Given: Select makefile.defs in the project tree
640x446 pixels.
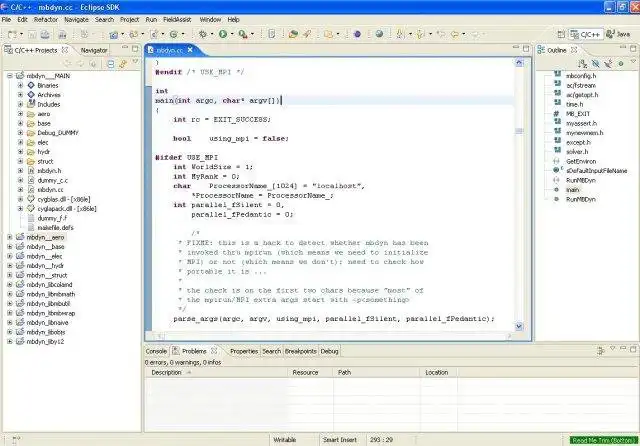Looking at the screenshot, I should (x=56, y=228).
